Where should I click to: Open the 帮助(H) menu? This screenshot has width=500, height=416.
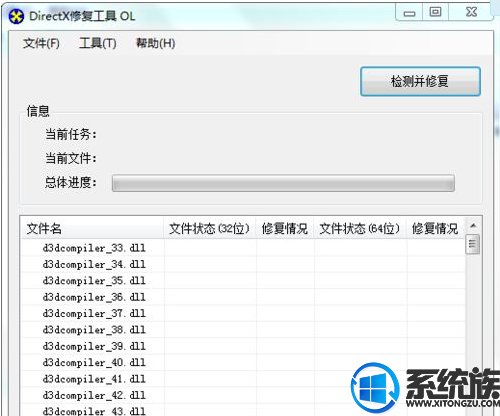coord(155,43)
